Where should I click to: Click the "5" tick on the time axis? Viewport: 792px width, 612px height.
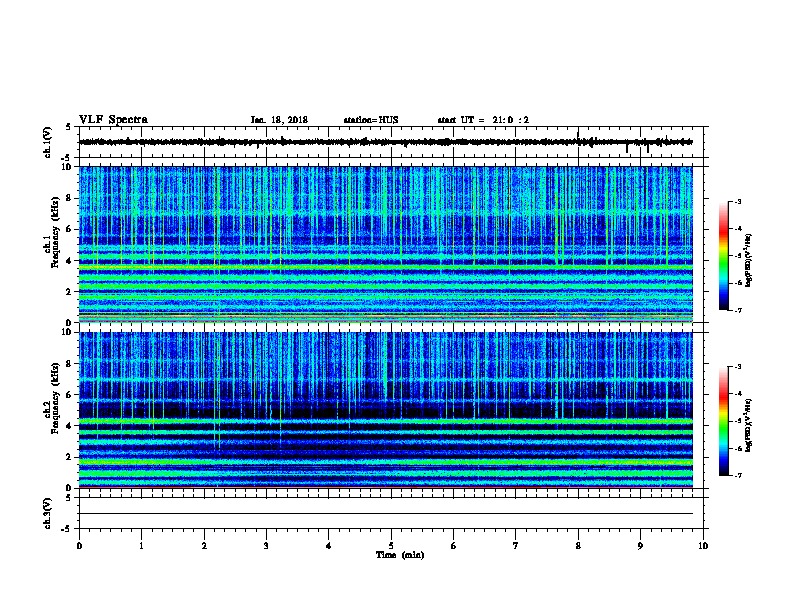tap(391, 546)
